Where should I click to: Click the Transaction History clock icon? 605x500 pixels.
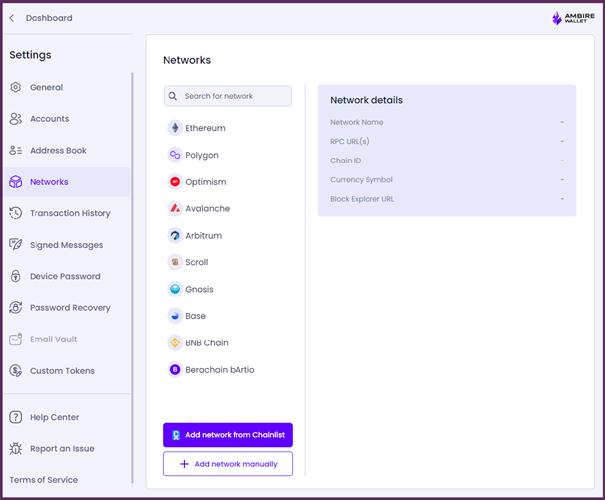tap(15, 213)
